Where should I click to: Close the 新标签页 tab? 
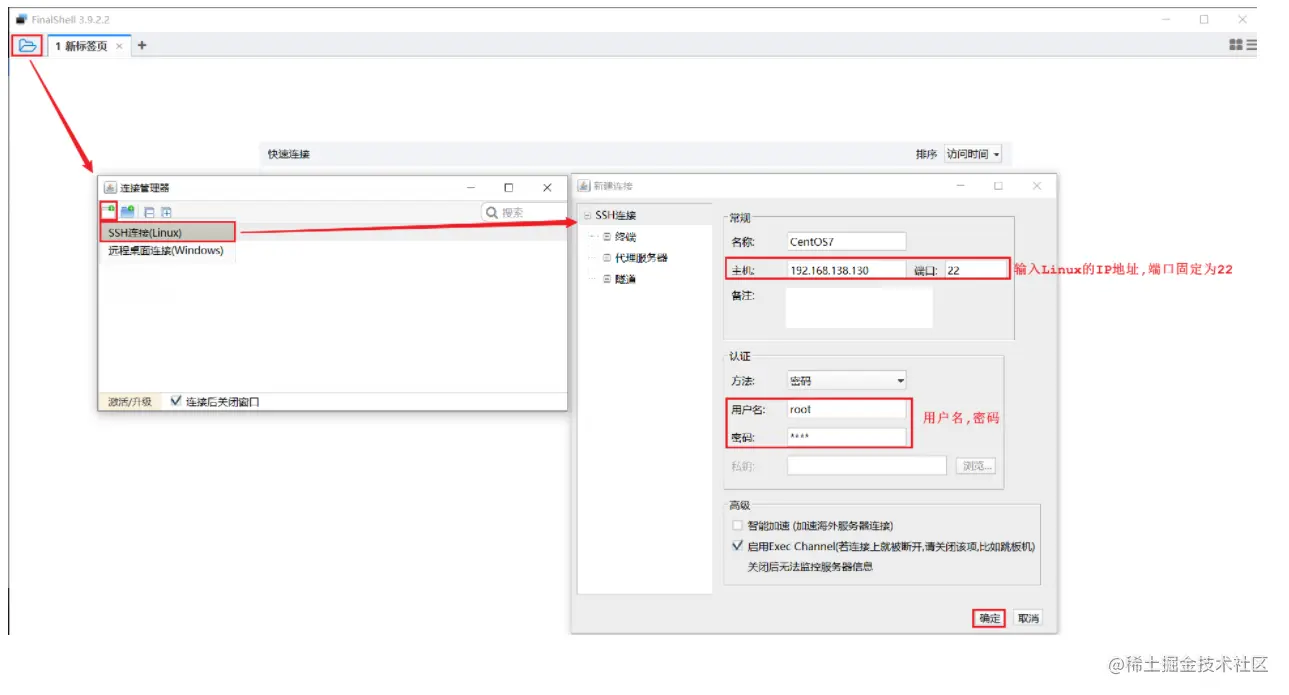click(x=119, y=46)
